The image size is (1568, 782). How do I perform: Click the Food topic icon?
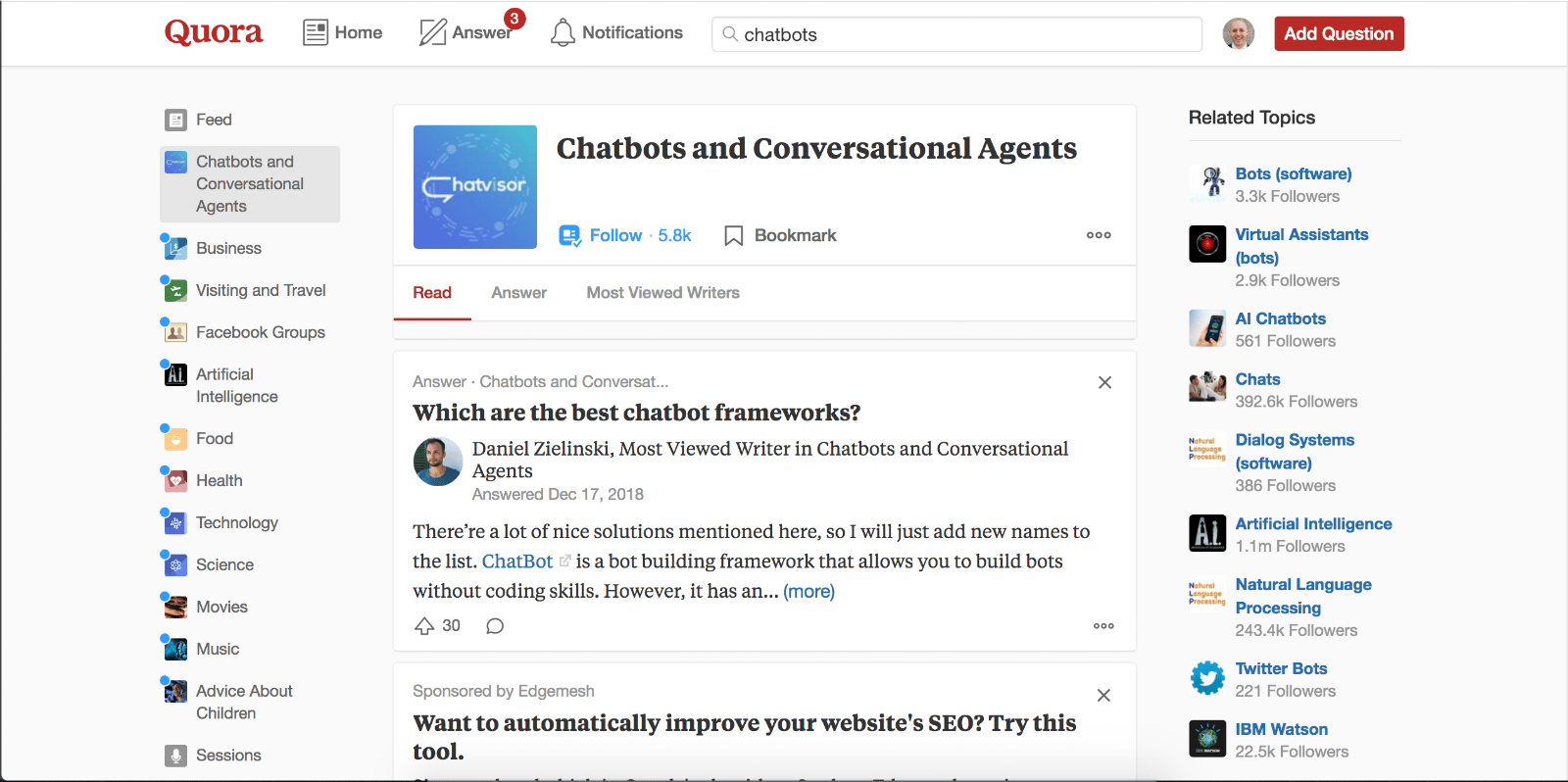click(x=175, y=439)
